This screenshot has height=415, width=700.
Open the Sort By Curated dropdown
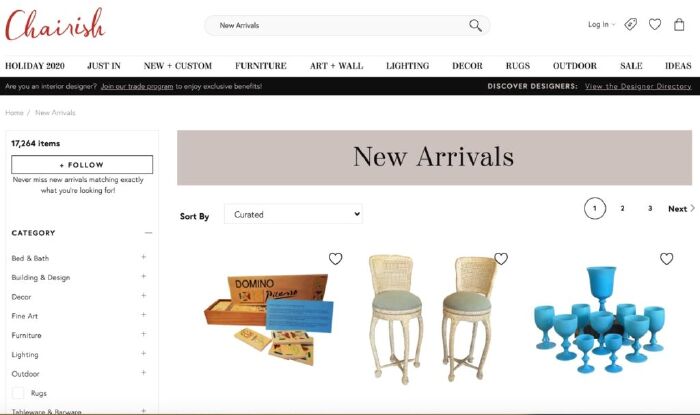(x=293, y=214)
